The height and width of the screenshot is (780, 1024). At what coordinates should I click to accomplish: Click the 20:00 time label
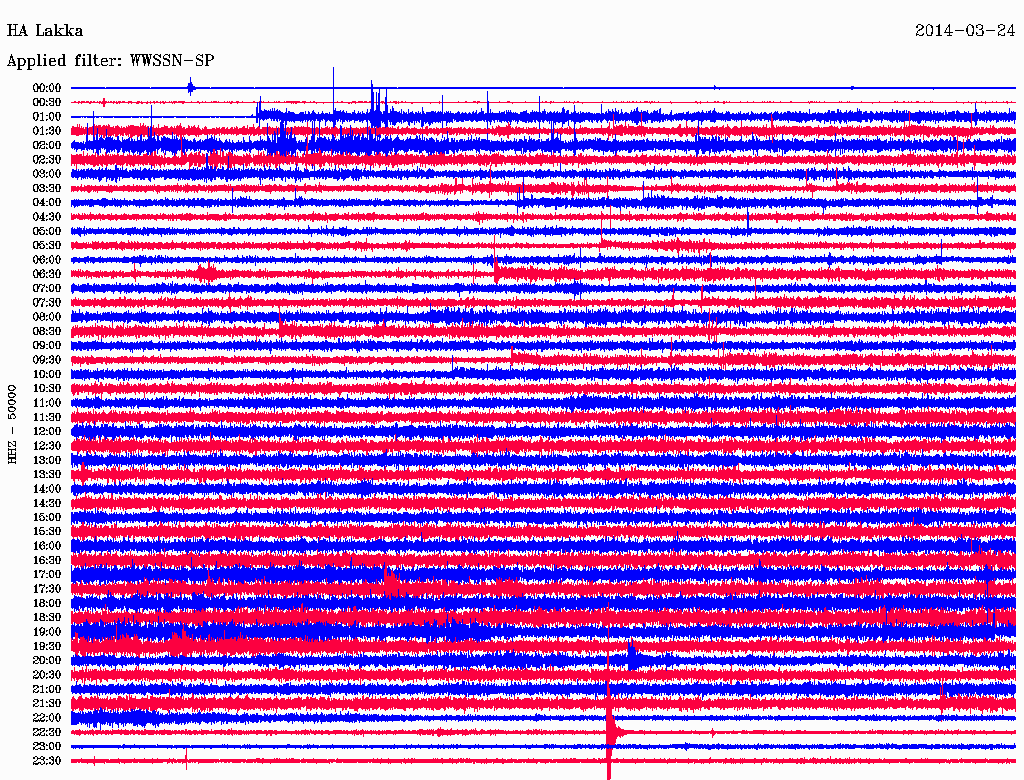pos(47,660)
